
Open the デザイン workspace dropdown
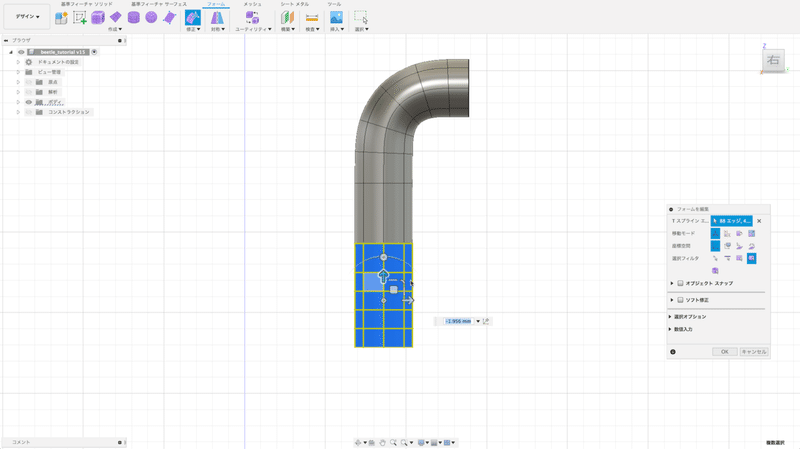pyautogui.click(x=27, y=17)
